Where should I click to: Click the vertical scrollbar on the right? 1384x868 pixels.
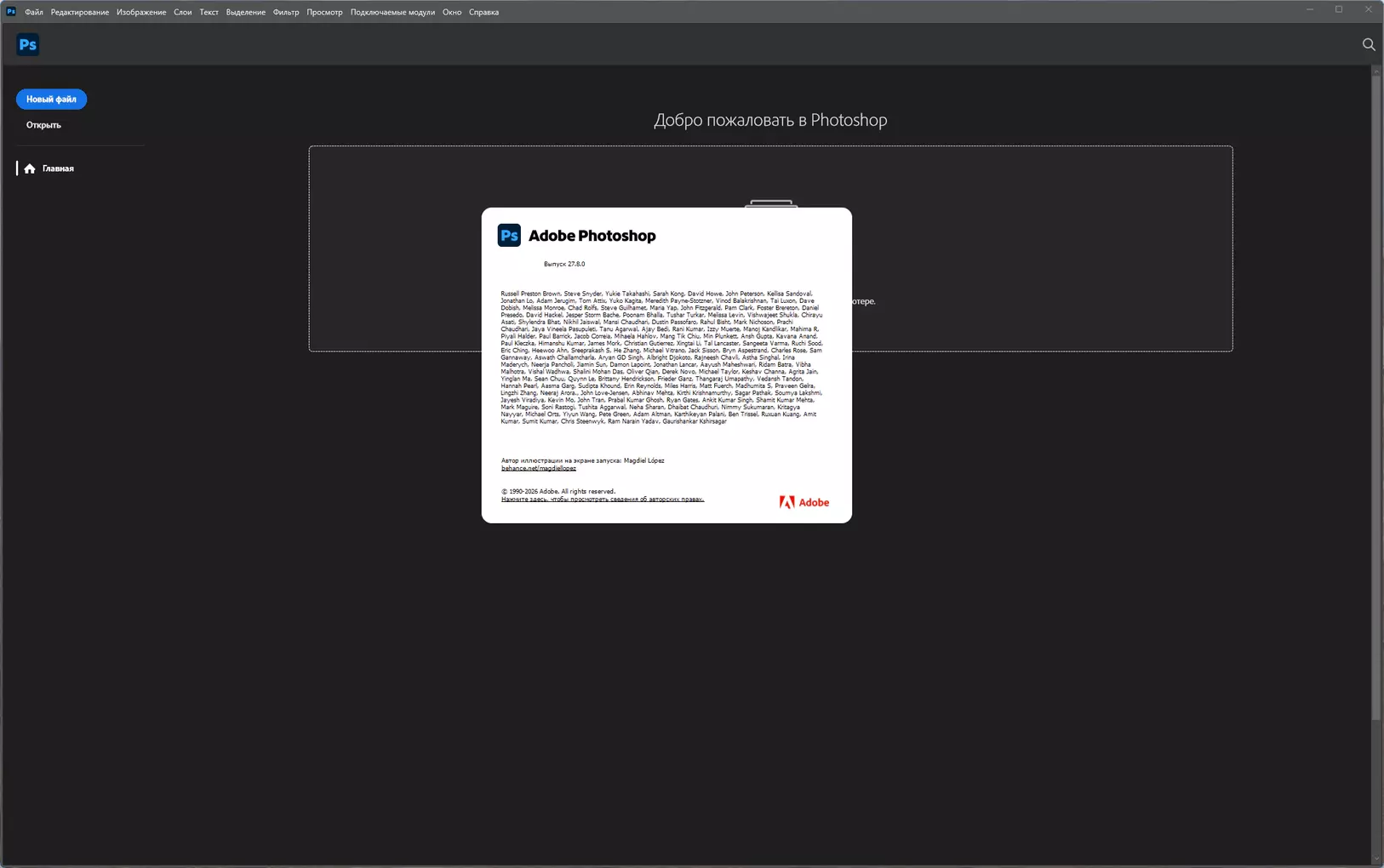coord(1376,398)
